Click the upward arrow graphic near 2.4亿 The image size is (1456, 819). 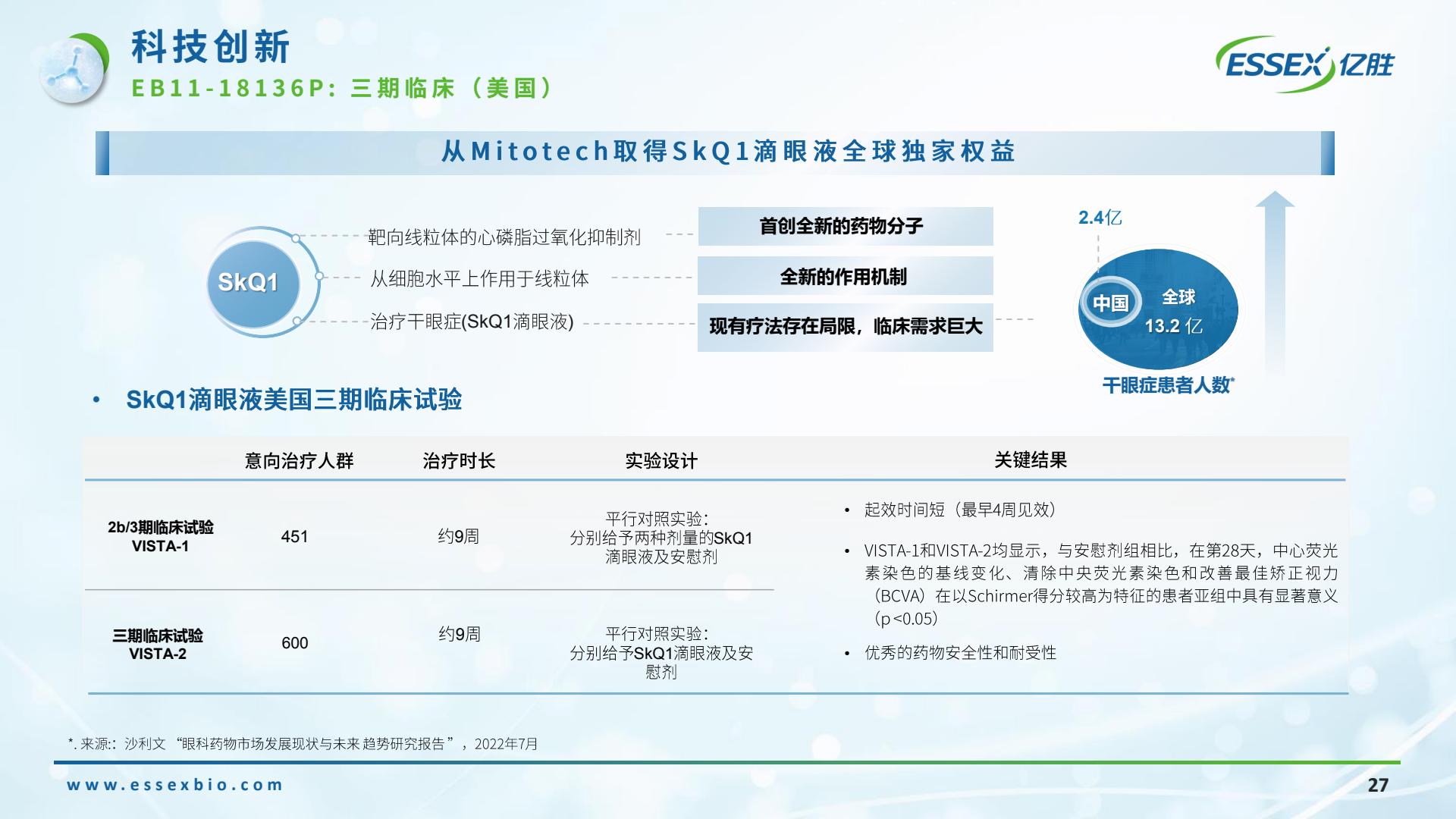click(x=1275, y=281)
